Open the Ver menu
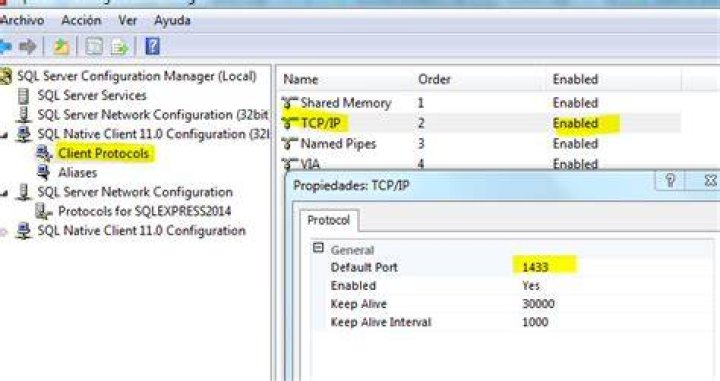 [x=127, y=20]
